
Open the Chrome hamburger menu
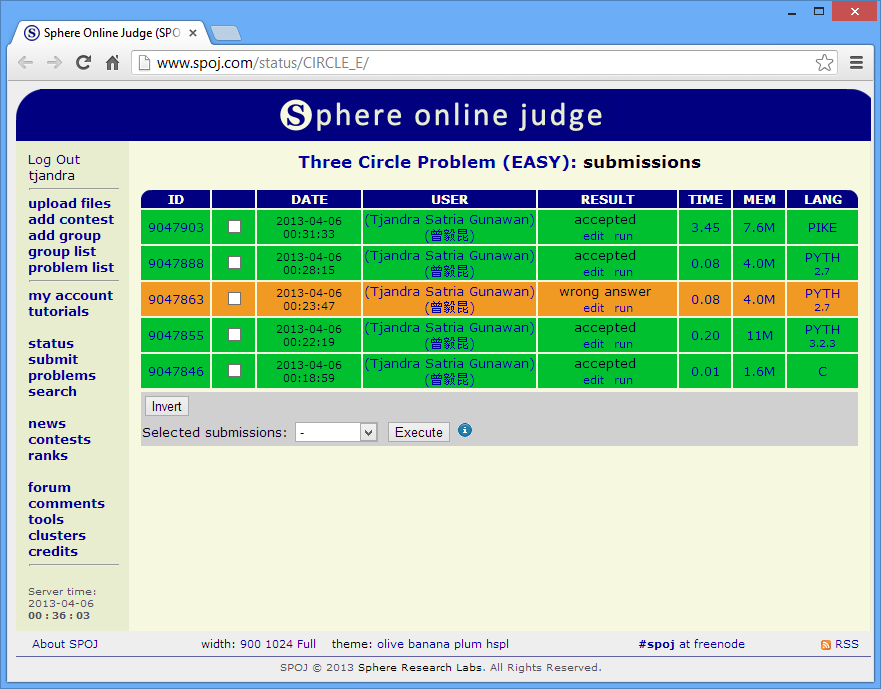coord(856,62)
